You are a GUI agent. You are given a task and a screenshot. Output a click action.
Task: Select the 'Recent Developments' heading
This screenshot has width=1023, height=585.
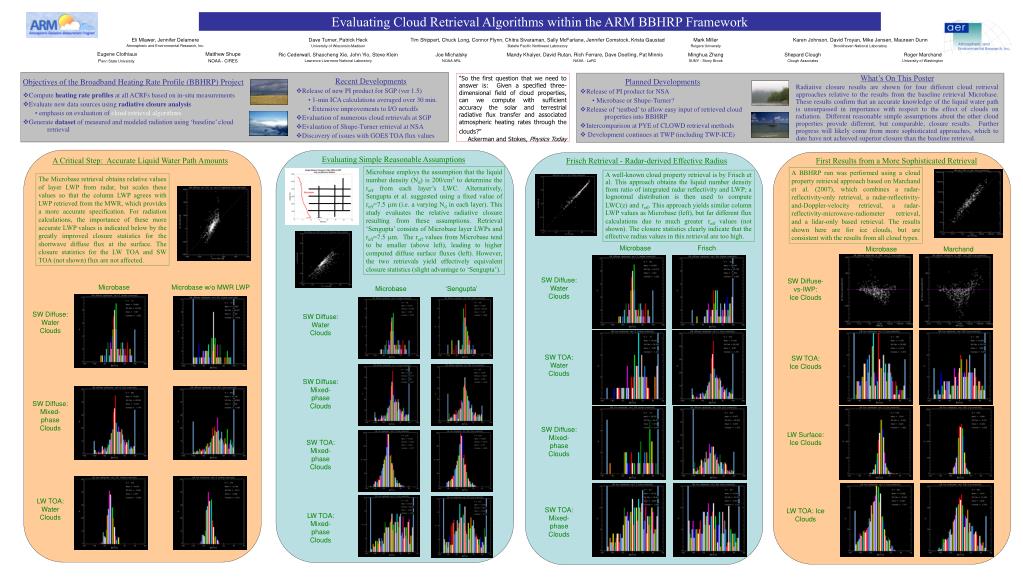(371, 82)
